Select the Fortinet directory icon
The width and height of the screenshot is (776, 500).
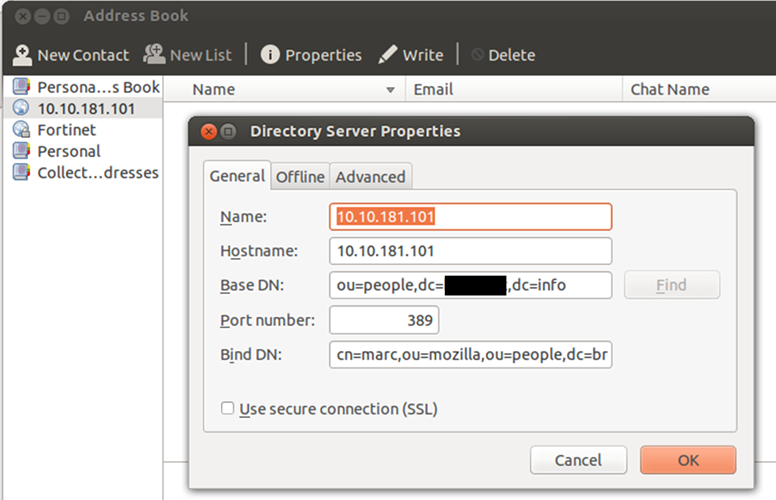(x=21, y=130)
